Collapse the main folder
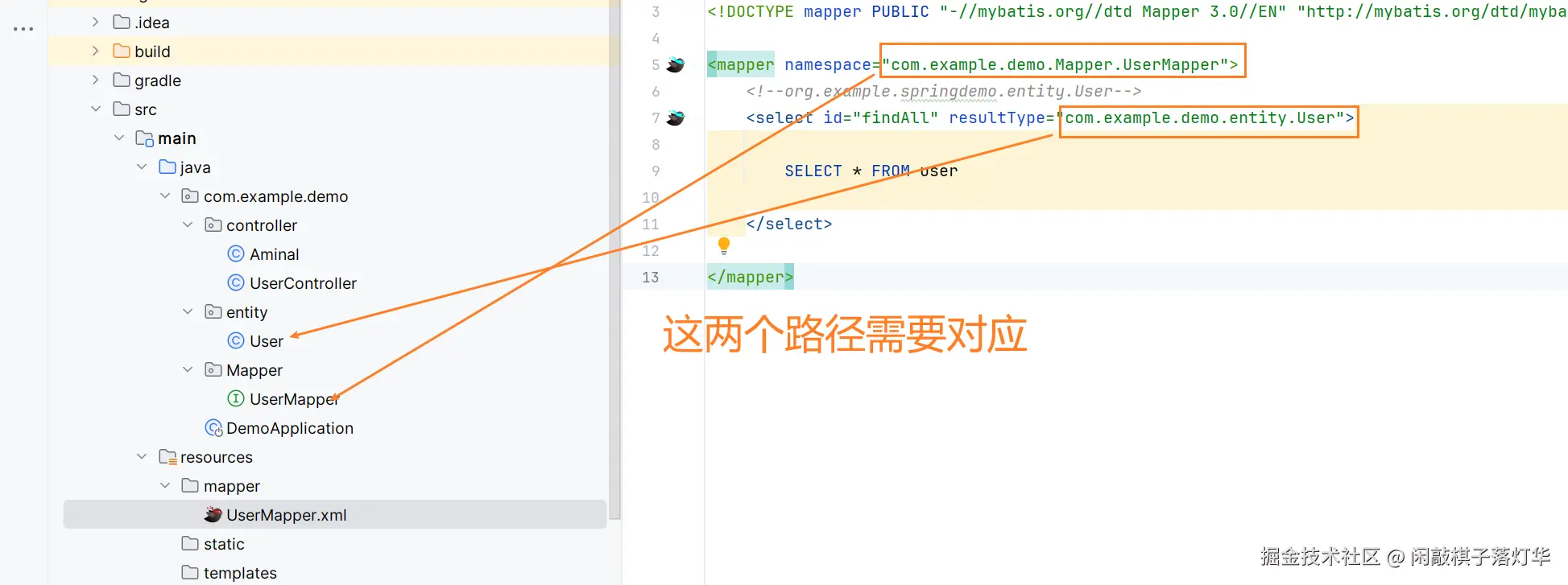1568x585 pixels. 119,138
